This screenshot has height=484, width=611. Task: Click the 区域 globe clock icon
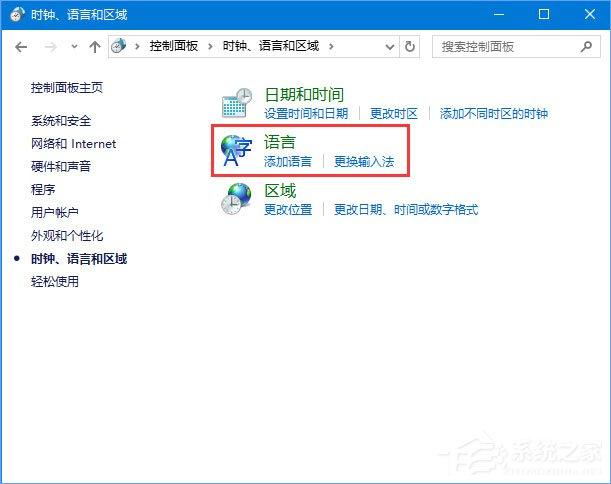236,199
